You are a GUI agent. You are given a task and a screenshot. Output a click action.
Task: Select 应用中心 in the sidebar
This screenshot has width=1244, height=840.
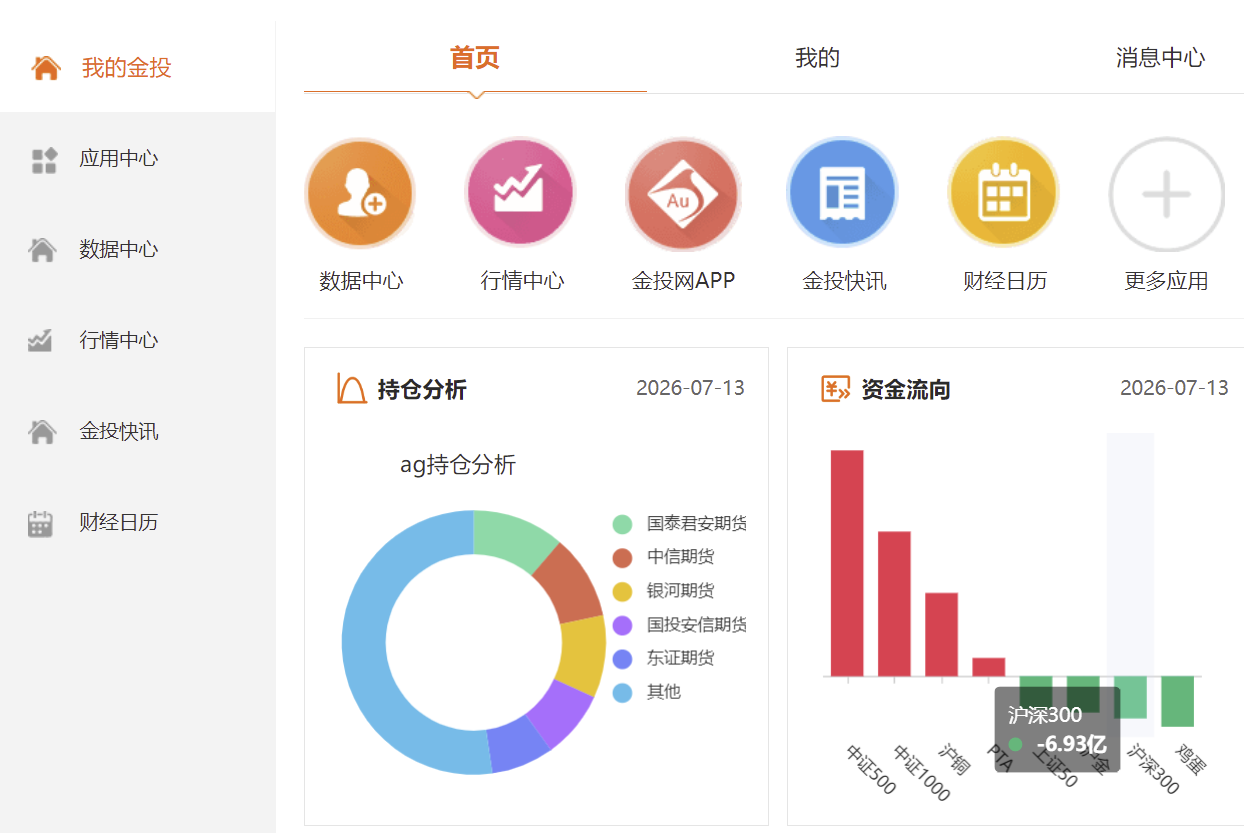119,159
